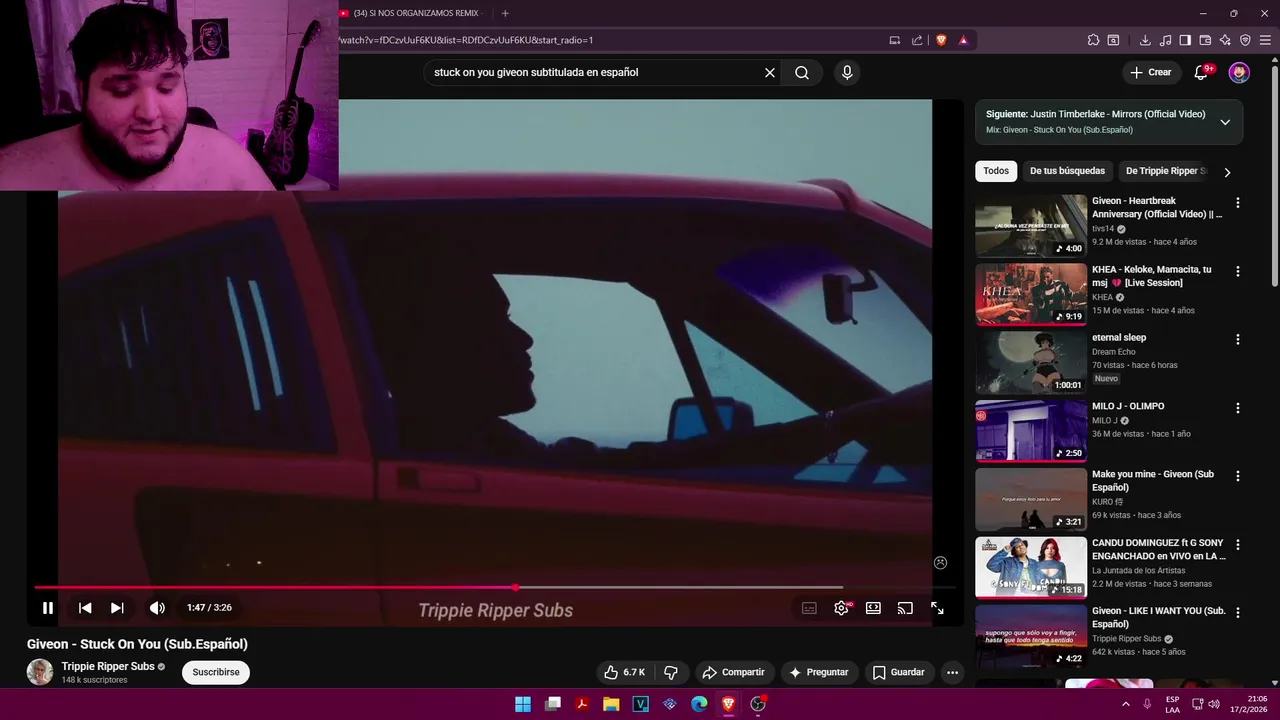The height and width of the screenshot is (720, 1280).
Task: Open Giveon Heartbreak Anniversary thumbnail
Action: pyautogui.click(x=1031, y=226)
